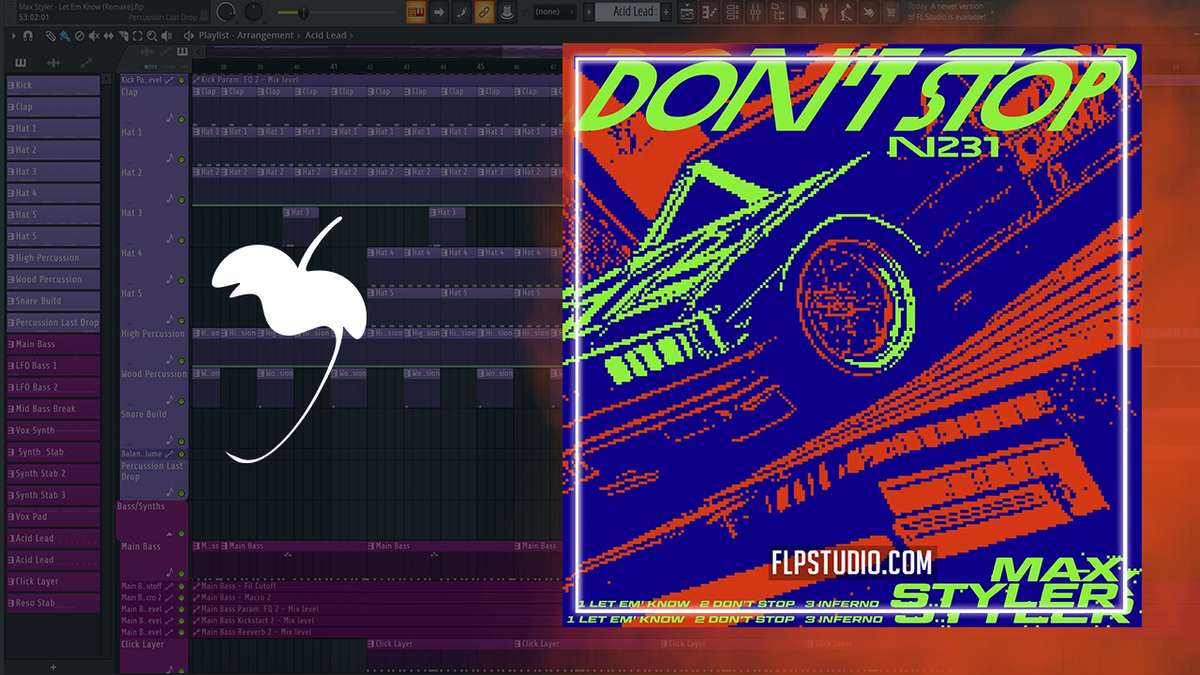Image resolution: width=1200 pixels, height=675 pixels.
Task: Toggle the main snap magnet icon
Action: click(x=27, y=36)
